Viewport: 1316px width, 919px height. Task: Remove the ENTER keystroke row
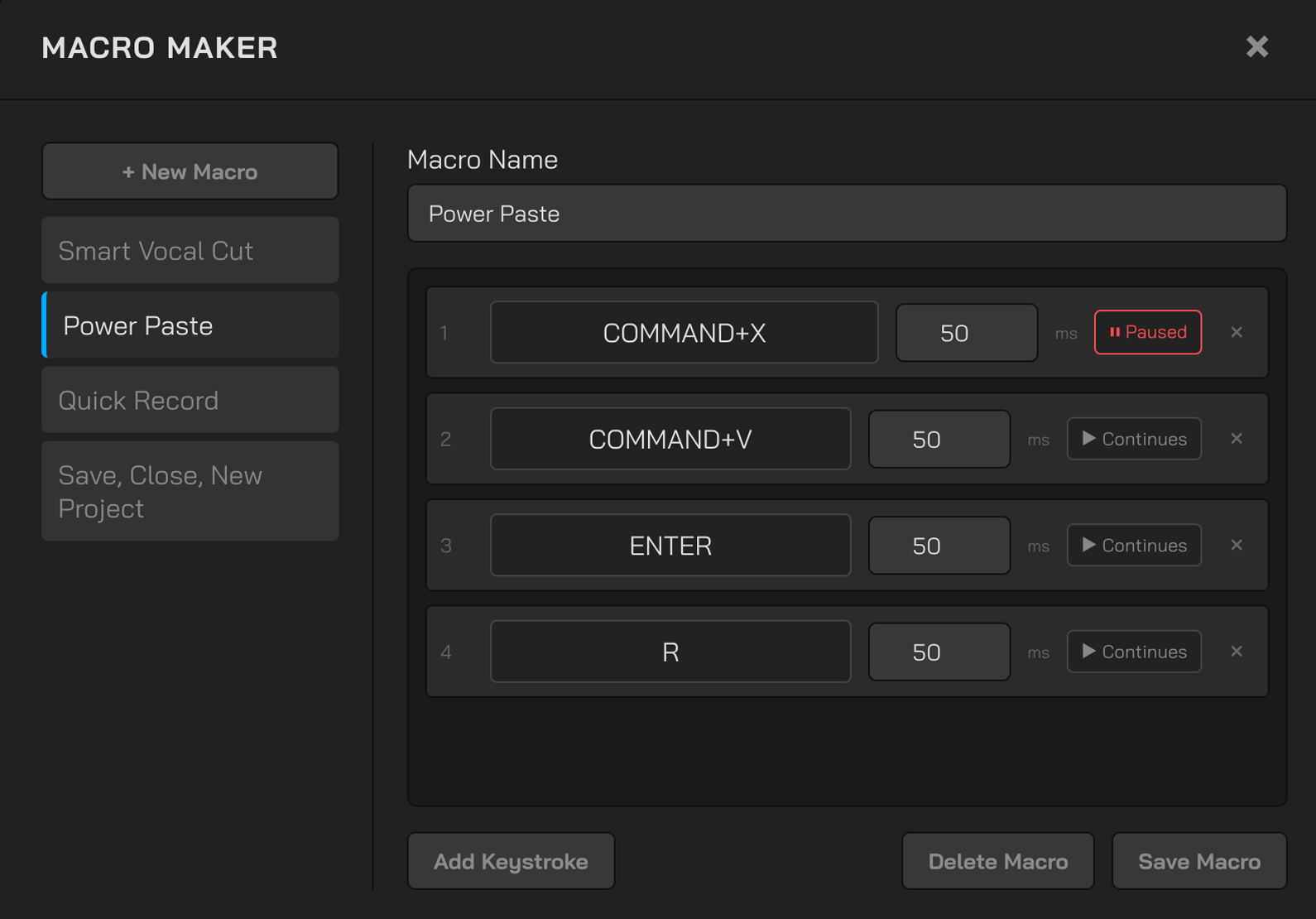pyautogui.click(x=1237, y=545)
